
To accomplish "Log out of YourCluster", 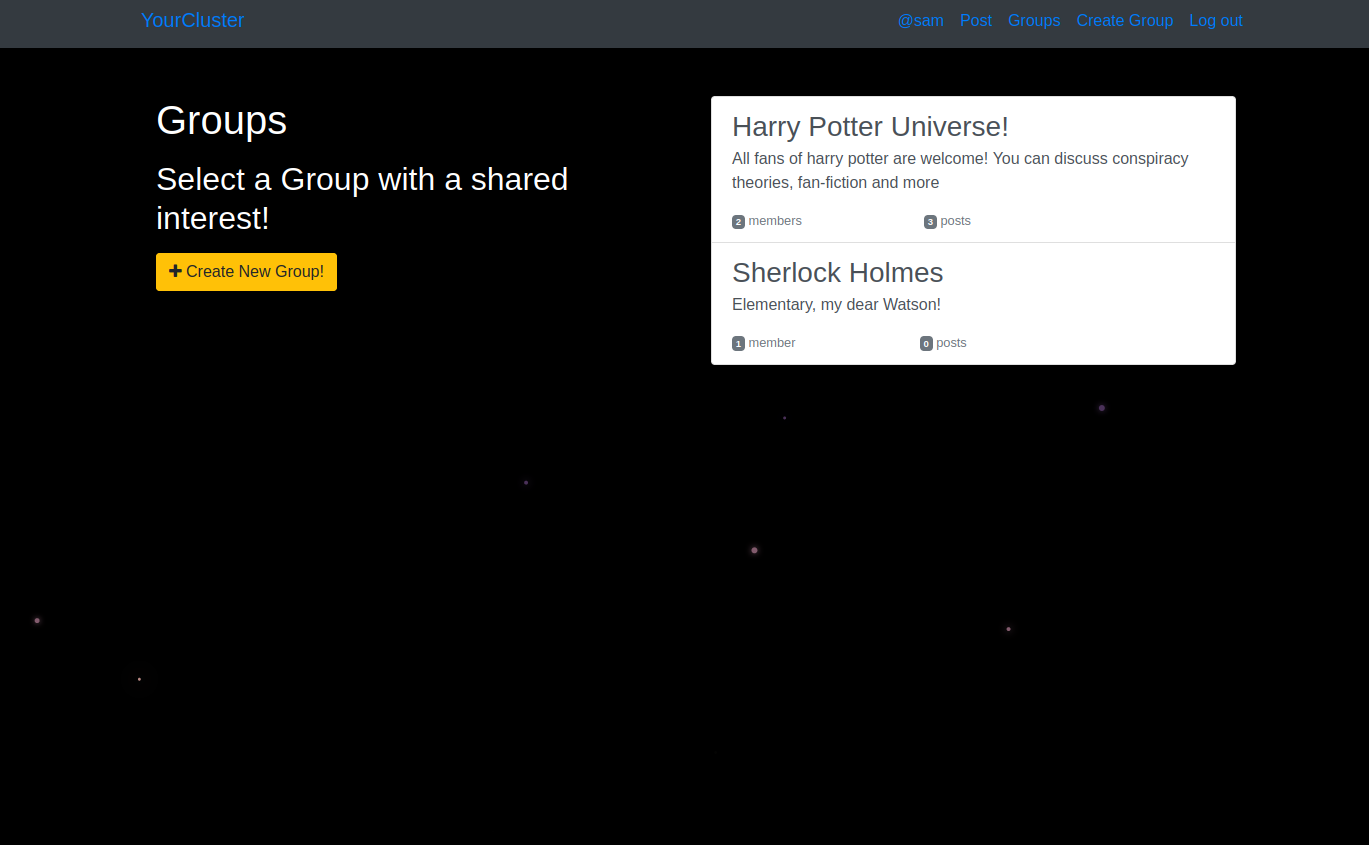I will click(1215, 20).
